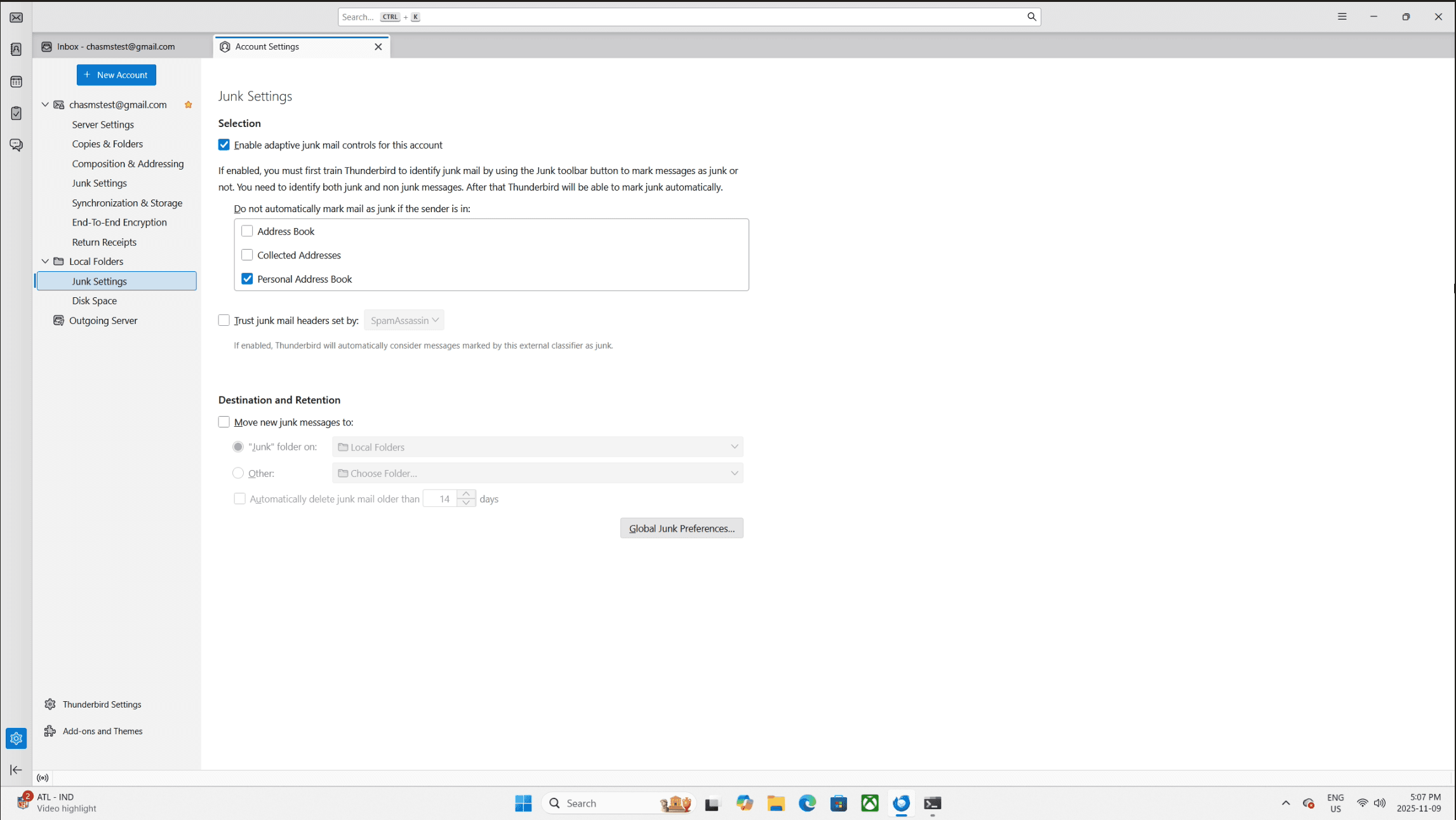Image resolution: width=1456 pixels, height=820 pixels.
Task: Open the SpamAssassin dropdown
Action: pyautogui.click(x=404, y=321)
